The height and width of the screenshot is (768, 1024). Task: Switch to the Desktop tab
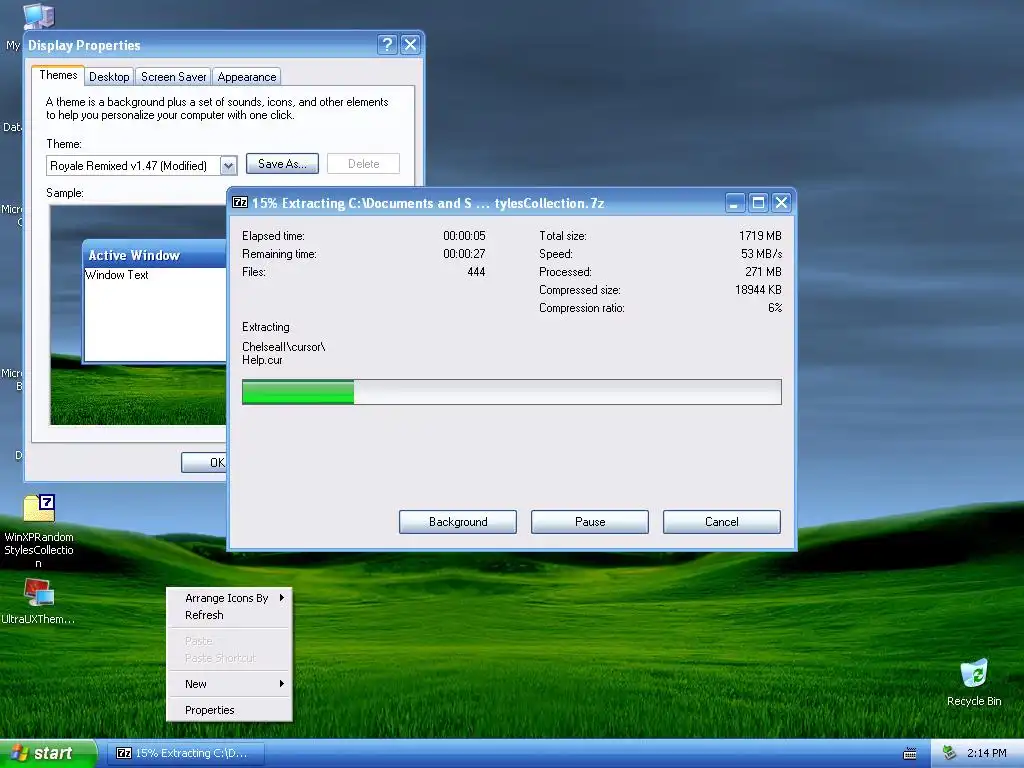pyautogui.click(x=109, y=77)
